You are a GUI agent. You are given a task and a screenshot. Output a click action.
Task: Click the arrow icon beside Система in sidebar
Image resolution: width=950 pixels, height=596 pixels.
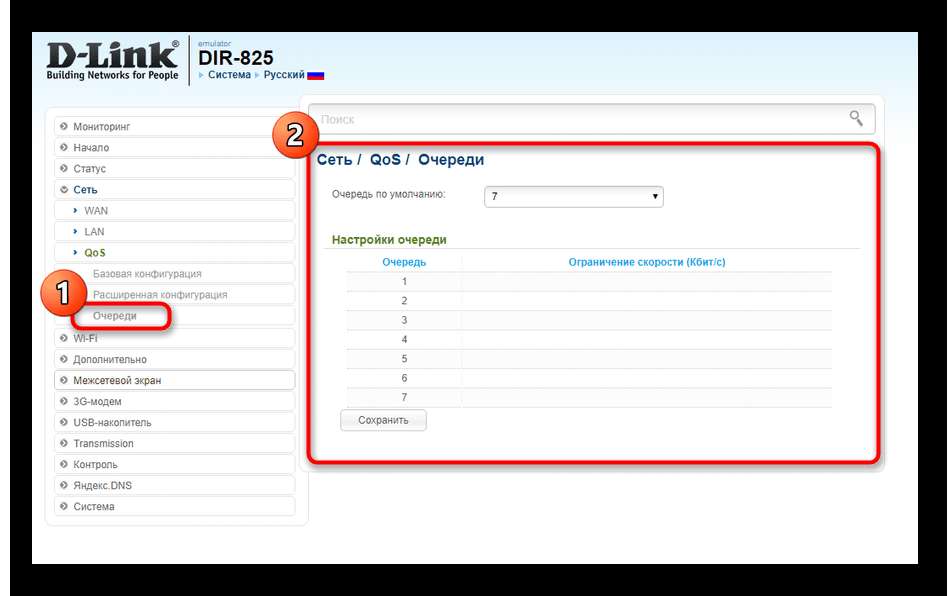tap(64, 506)
